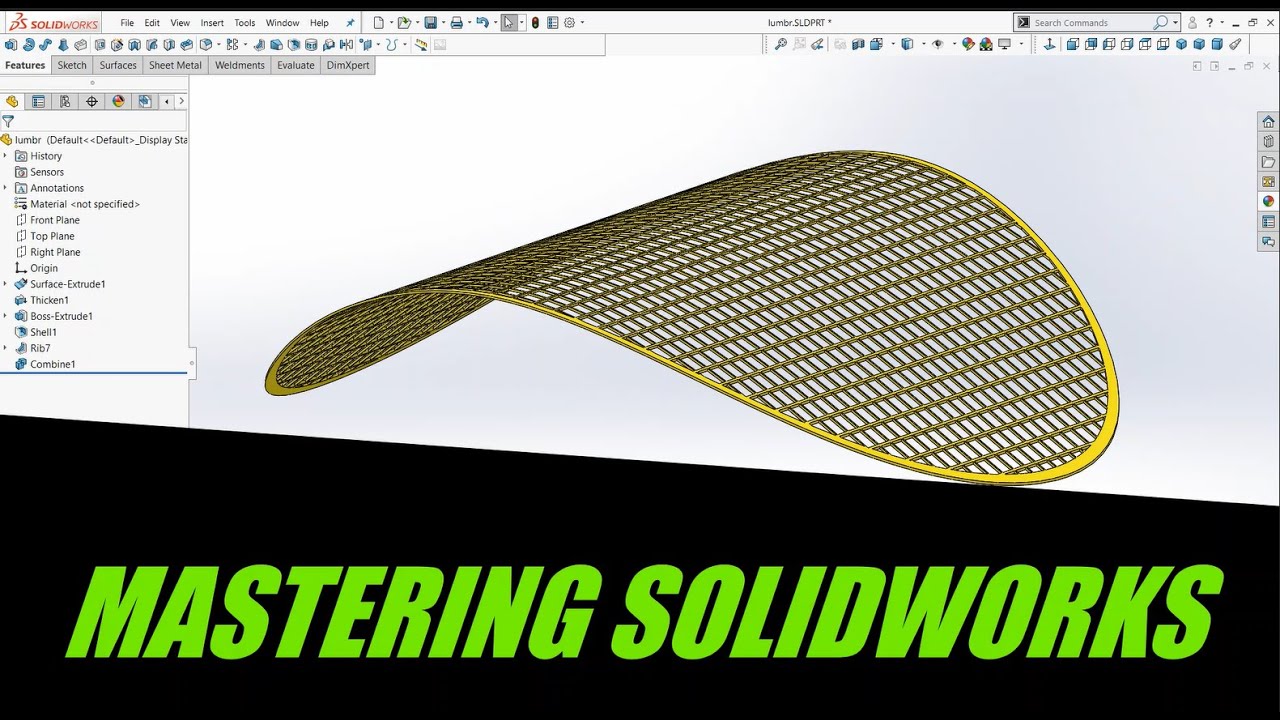
Task: Click the Edit Appearance color ball icon
Action: [x=968, y=44]
